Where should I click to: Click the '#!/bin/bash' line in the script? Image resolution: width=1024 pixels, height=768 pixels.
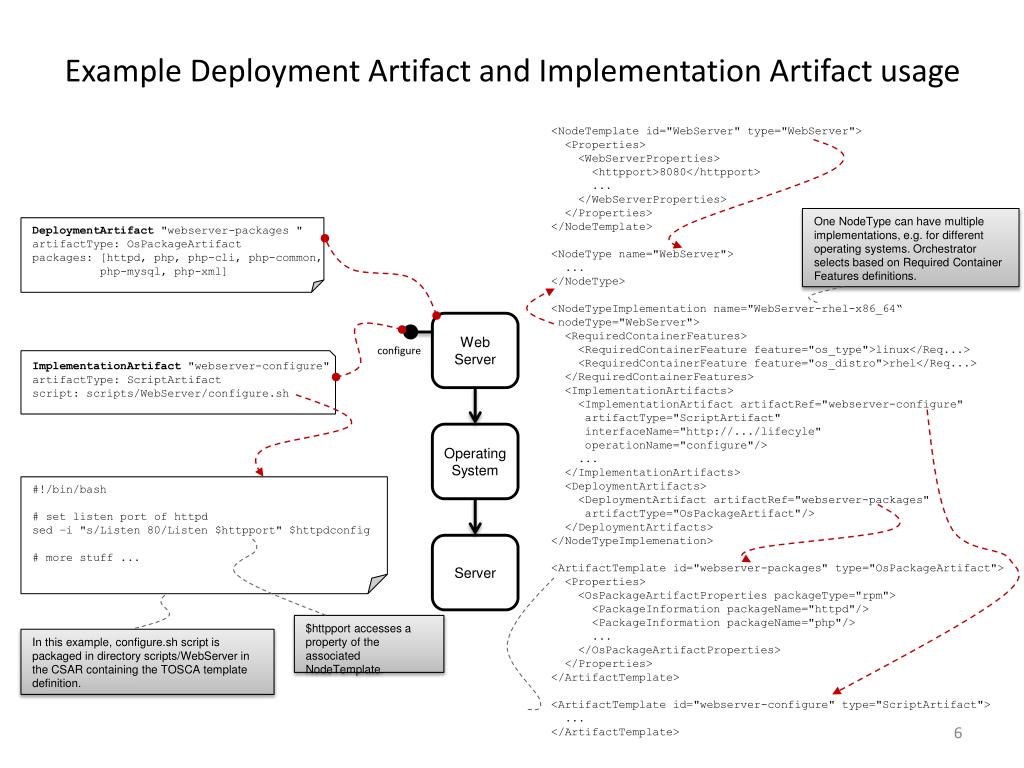point(69,490)
